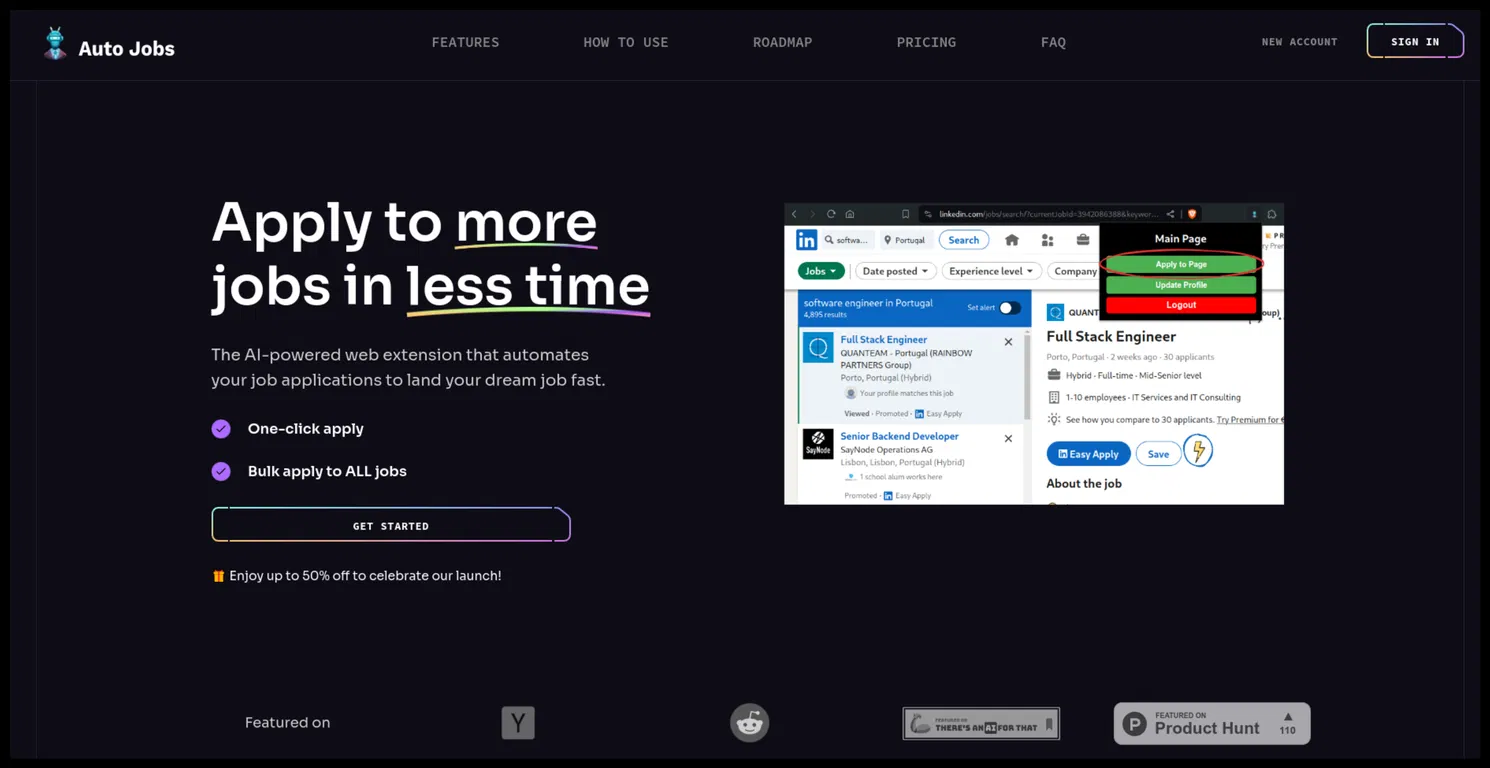Open the Y Combinator featured logo
Image resolution: width=1490 pixels, height=768 pixels.
coord(518,723)
